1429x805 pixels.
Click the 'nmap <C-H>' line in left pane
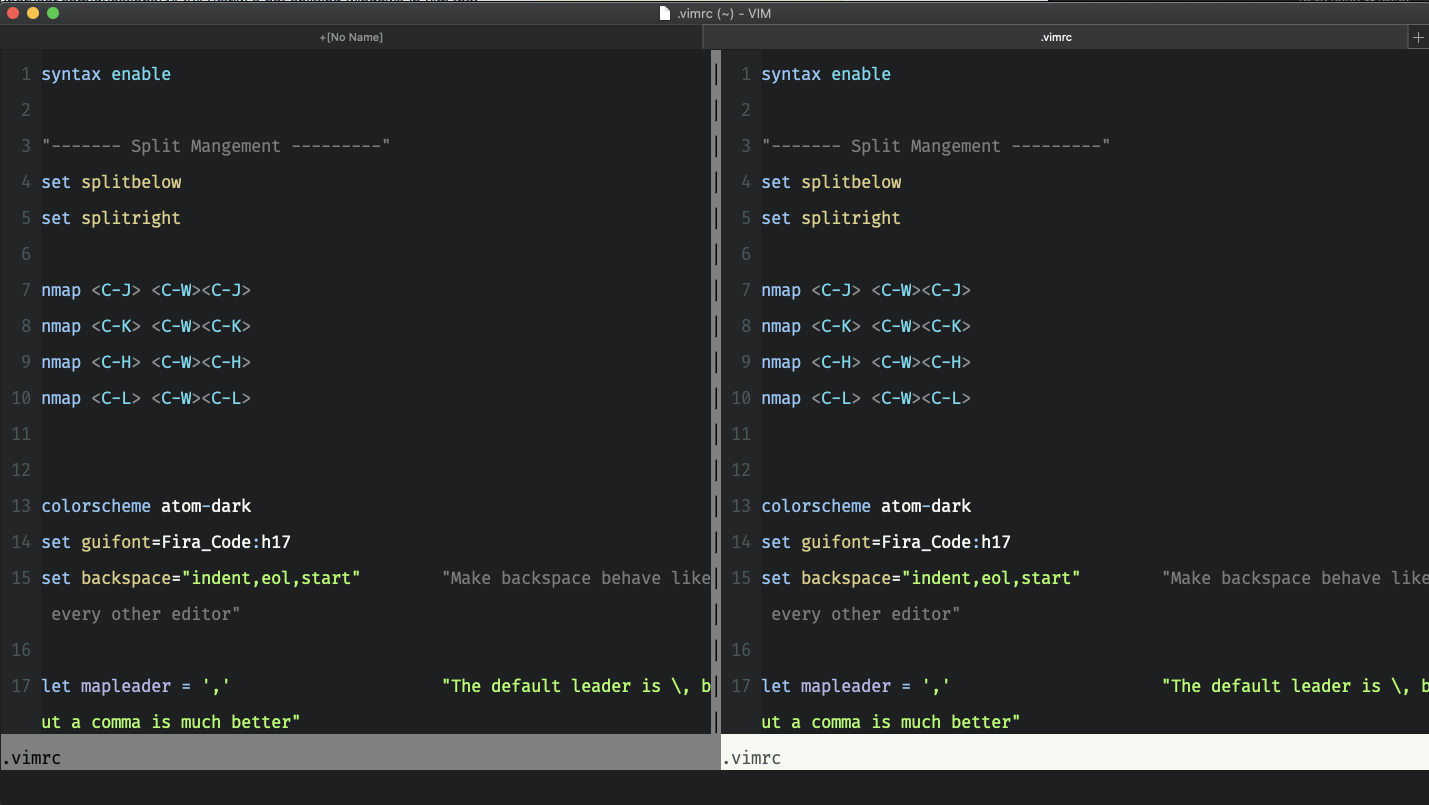coord(146,362)
